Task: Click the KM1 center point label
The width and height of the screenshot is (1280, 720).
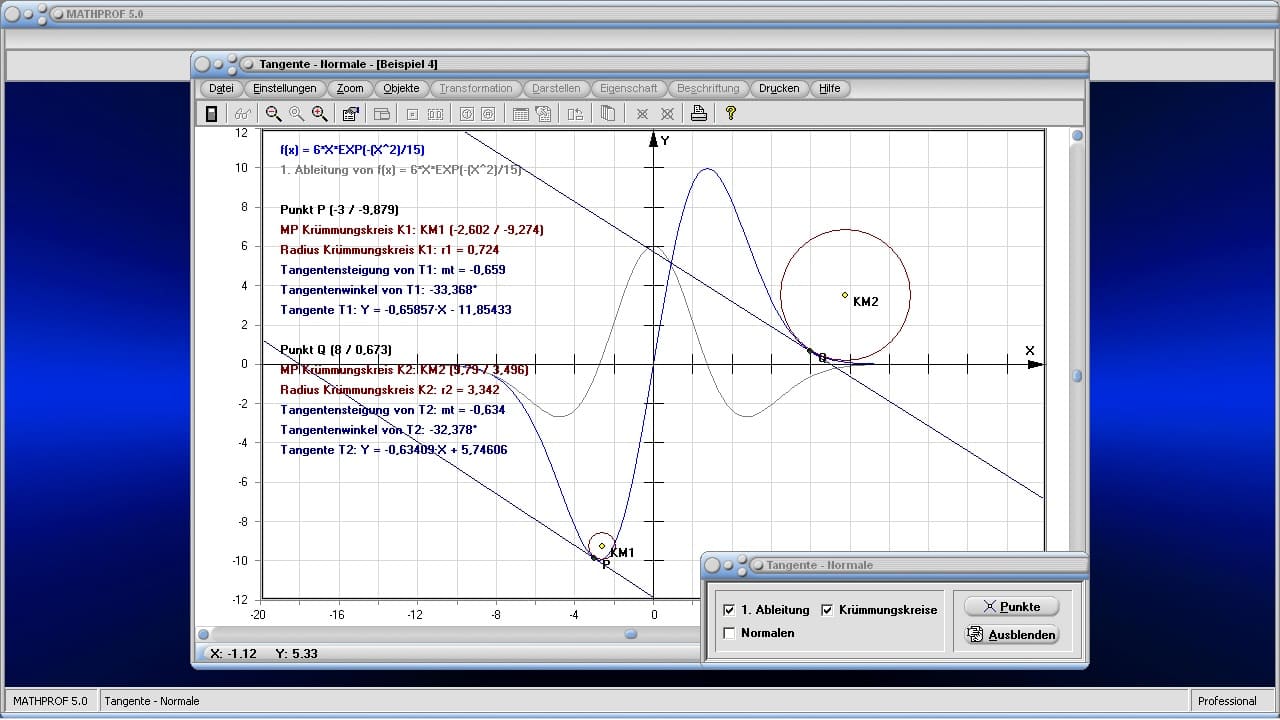Action: point(622,553)
